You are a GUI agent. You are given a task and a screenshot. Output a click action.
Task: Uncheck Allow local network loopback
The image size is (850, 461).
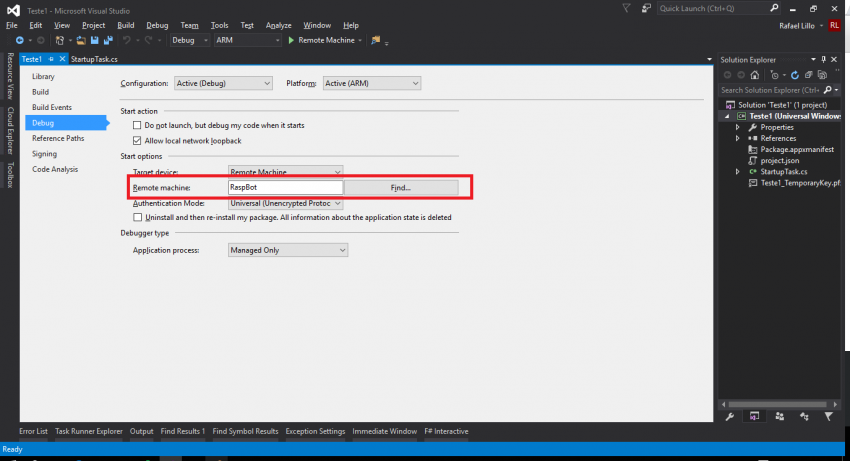[138, 141]
